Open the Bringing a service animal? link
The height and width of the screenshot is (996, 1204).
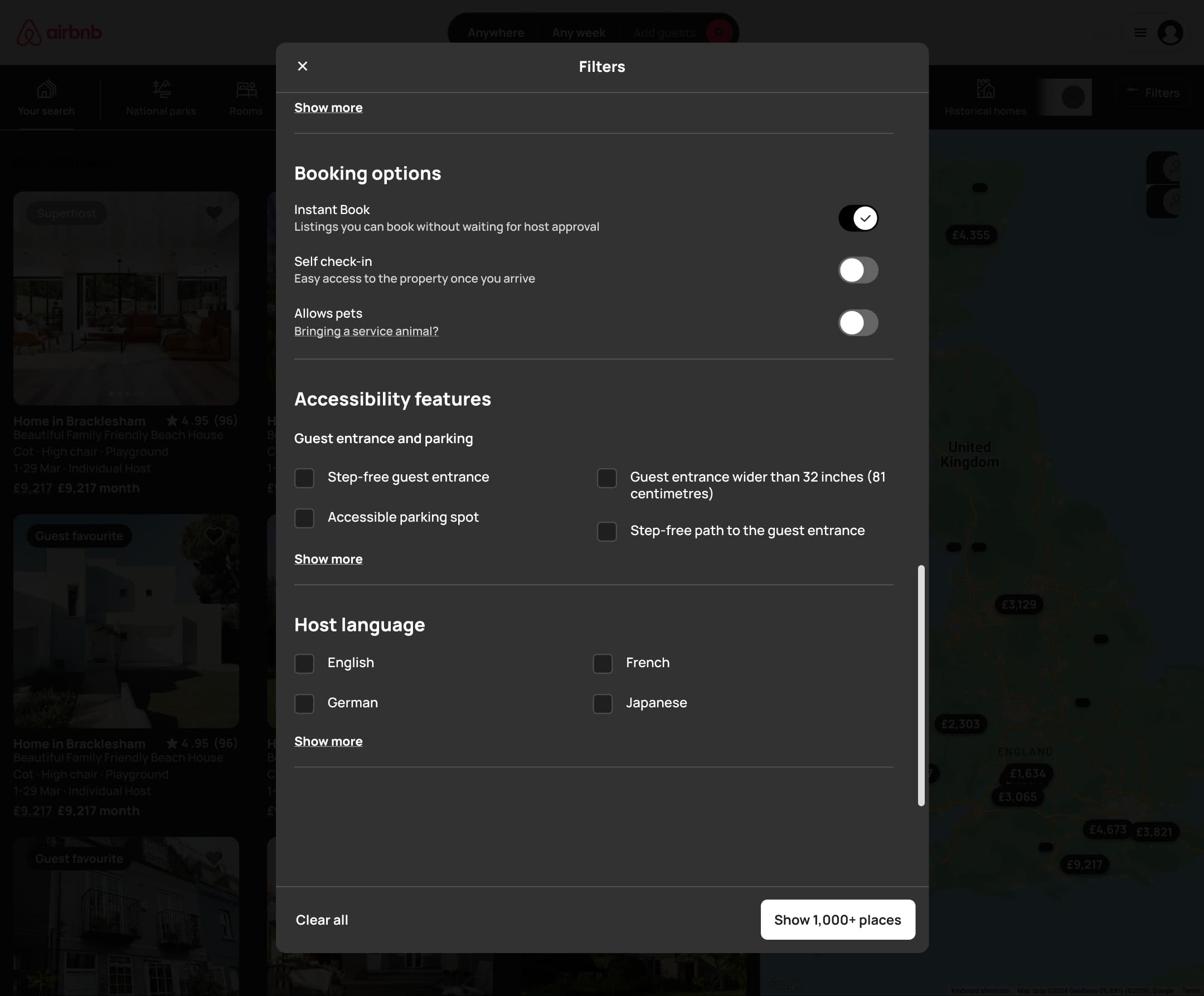[366, 332]
